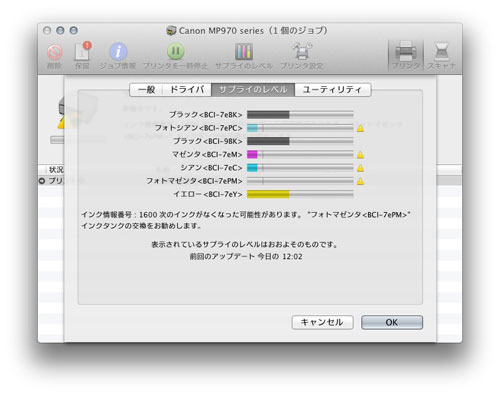
Task: Click ブラック BCI-7eBK ink level bar
Action: (300, 115)
